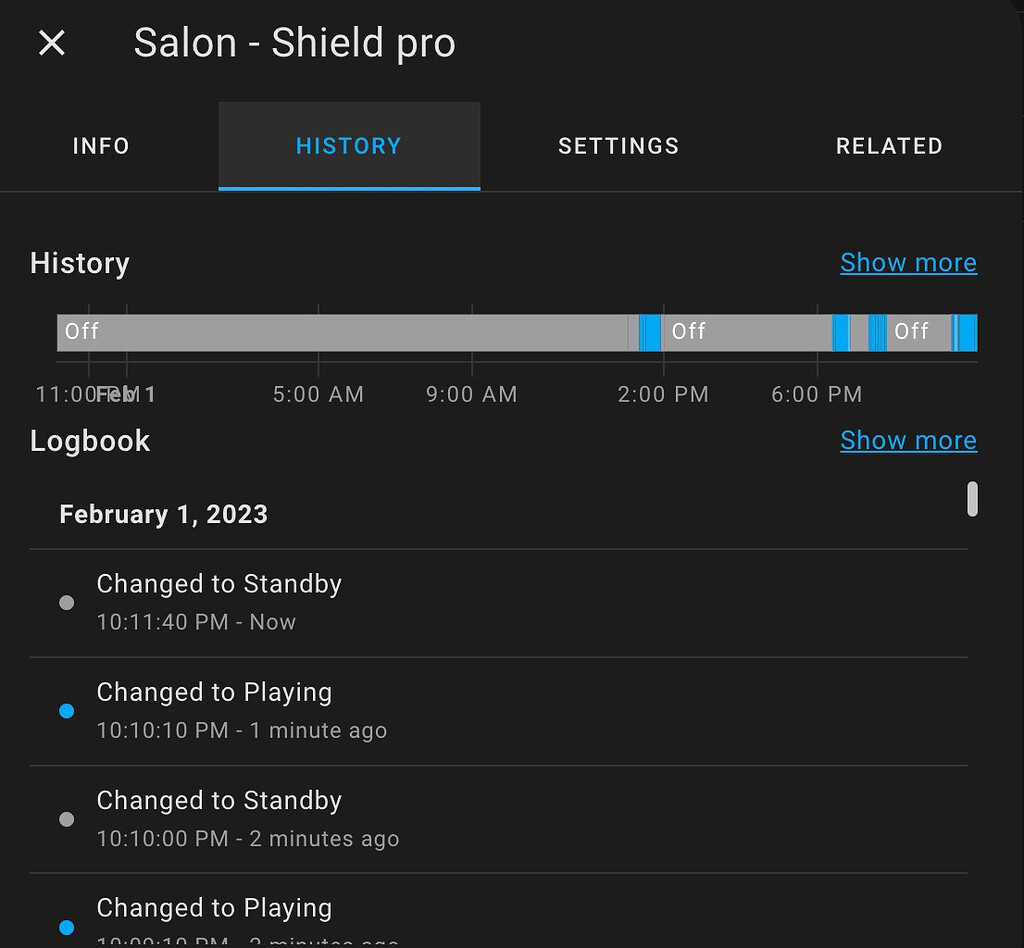Click a blue activity spike near 2:00 PM
1024x948 pixels.
[x=650, y=332]
